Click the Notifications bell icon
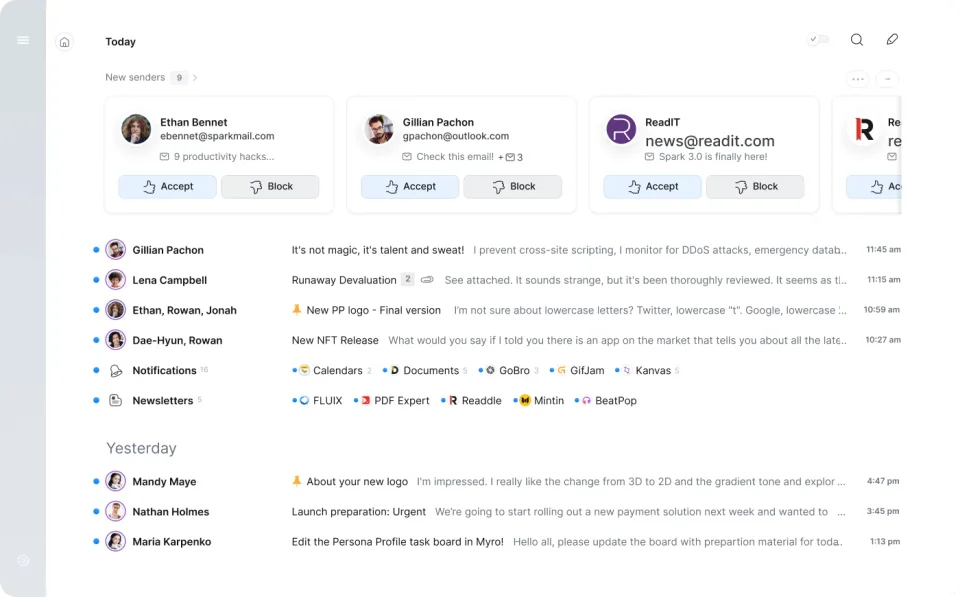Viewport: 960px width, 597px height. click(115, 370)
